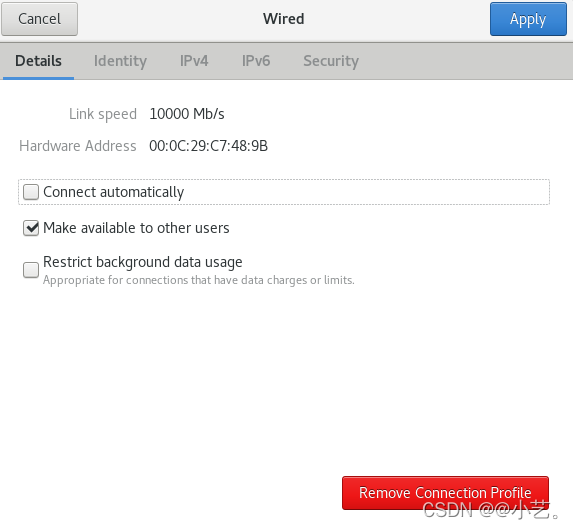Click the data charges or limits description

click(x=199, y=280)
